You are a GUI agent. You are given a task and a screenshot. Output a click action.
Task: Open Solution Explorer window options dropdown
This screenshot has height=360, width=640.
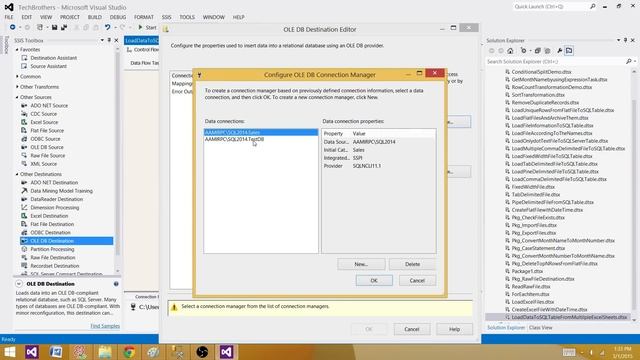618,40
